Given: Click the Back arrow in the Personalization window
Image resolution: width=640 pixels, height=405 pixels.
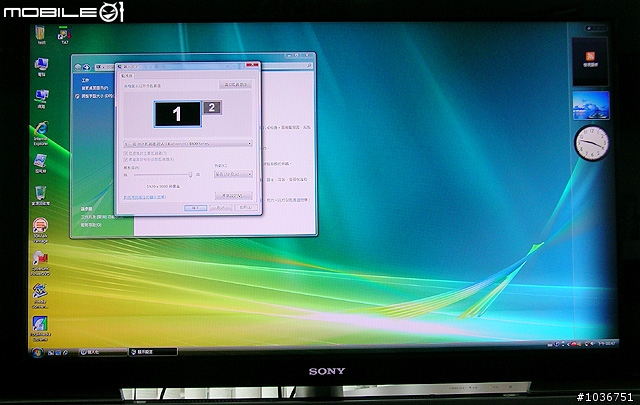Looking at the screenshot, I should click(x=78, y=67).
